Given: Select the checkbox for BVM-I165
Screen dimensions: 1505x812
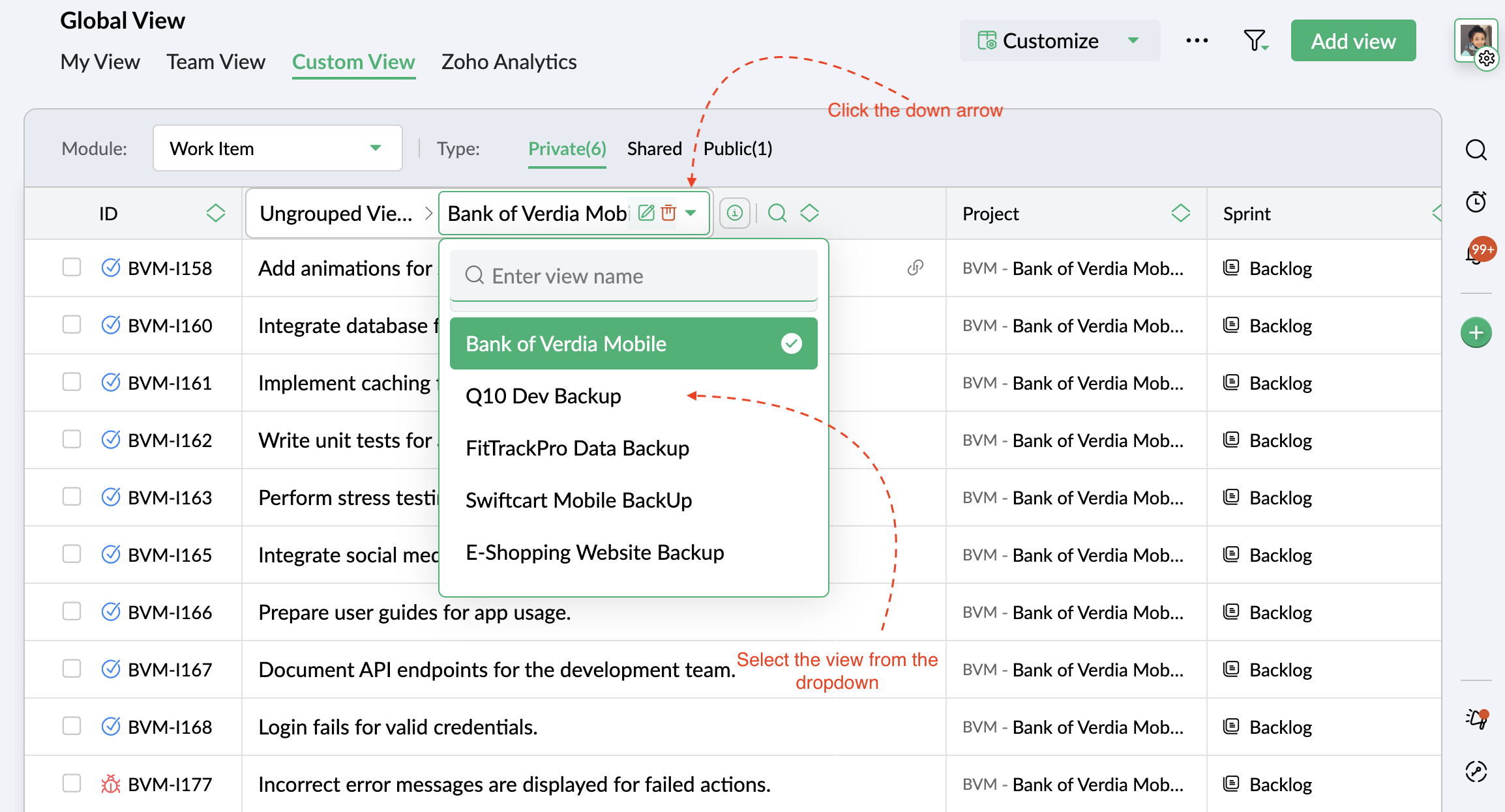Looking at the screenshot, I should [72, 554].
